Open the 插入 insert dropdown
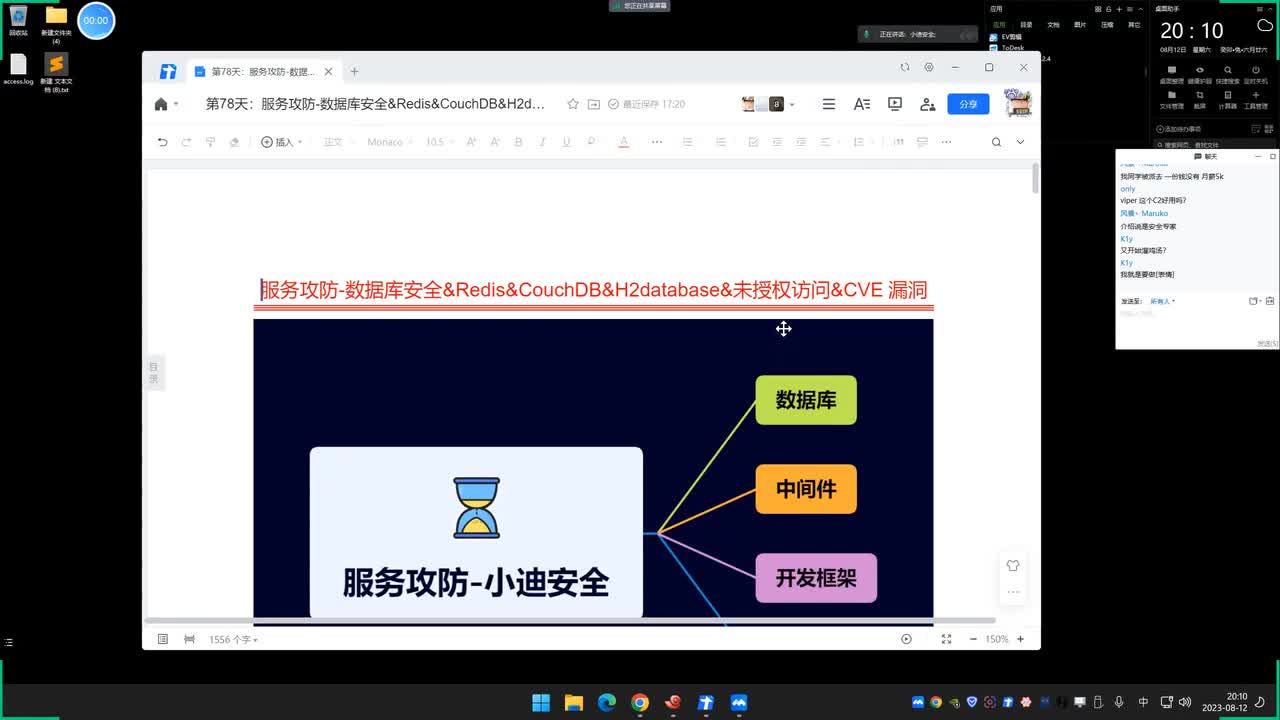 [281, 142]
